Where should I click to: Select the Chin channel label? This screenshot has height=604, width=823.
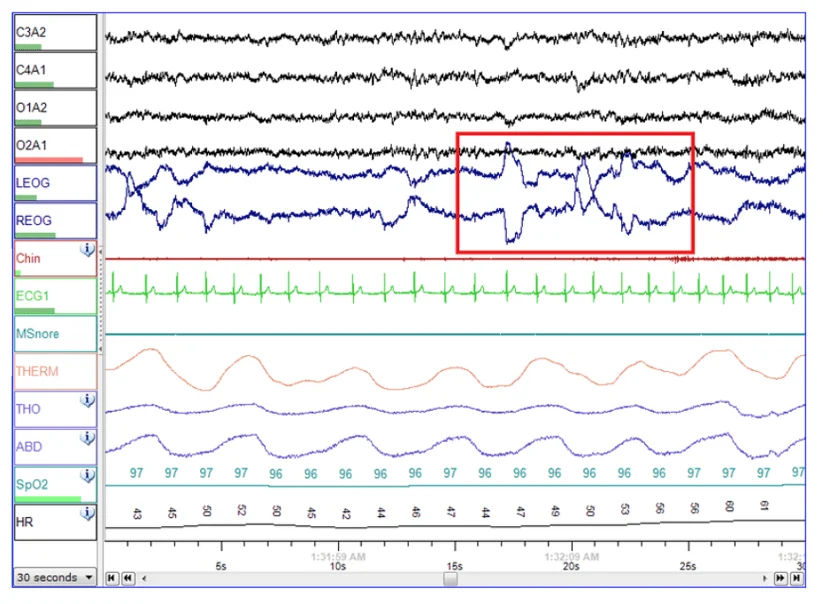pyautogui.click(x=55, y=259)
